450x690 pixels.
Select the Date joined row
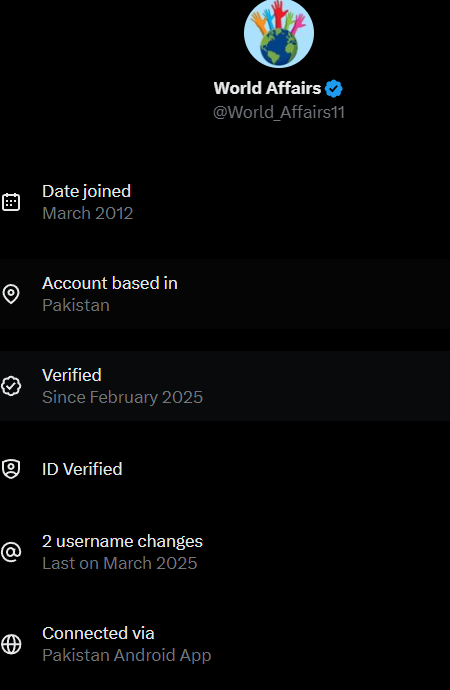(x=225, y=202)
